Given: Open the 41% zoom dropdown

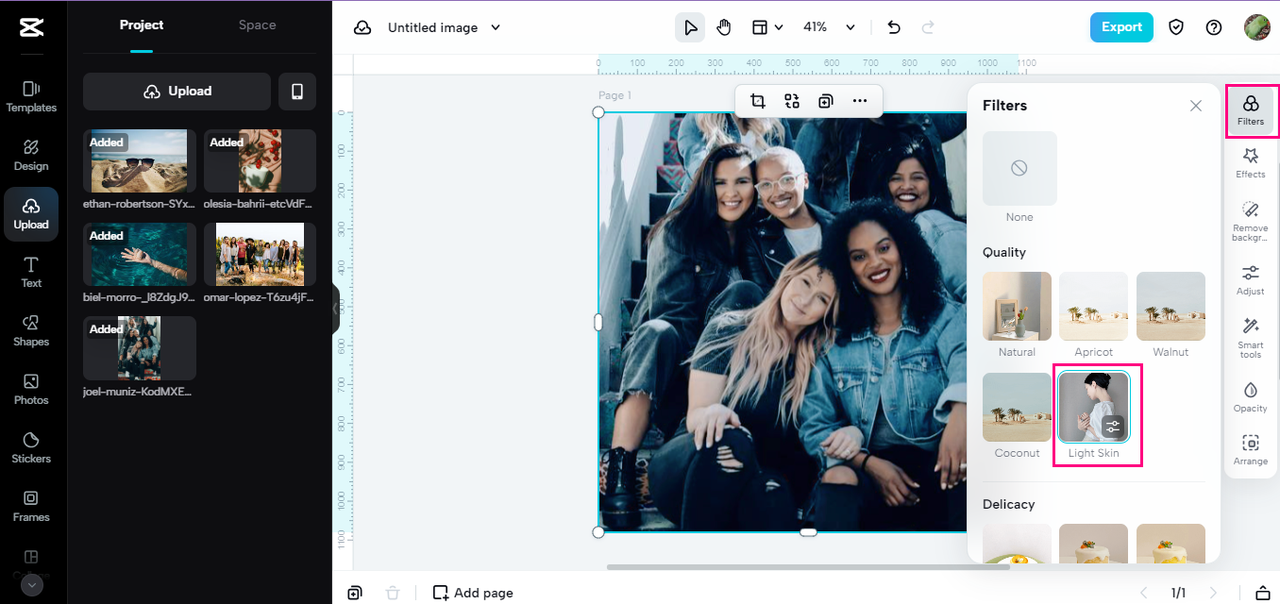Looking at the screenshot, I should pyautogui.click(x=829, y=28).
